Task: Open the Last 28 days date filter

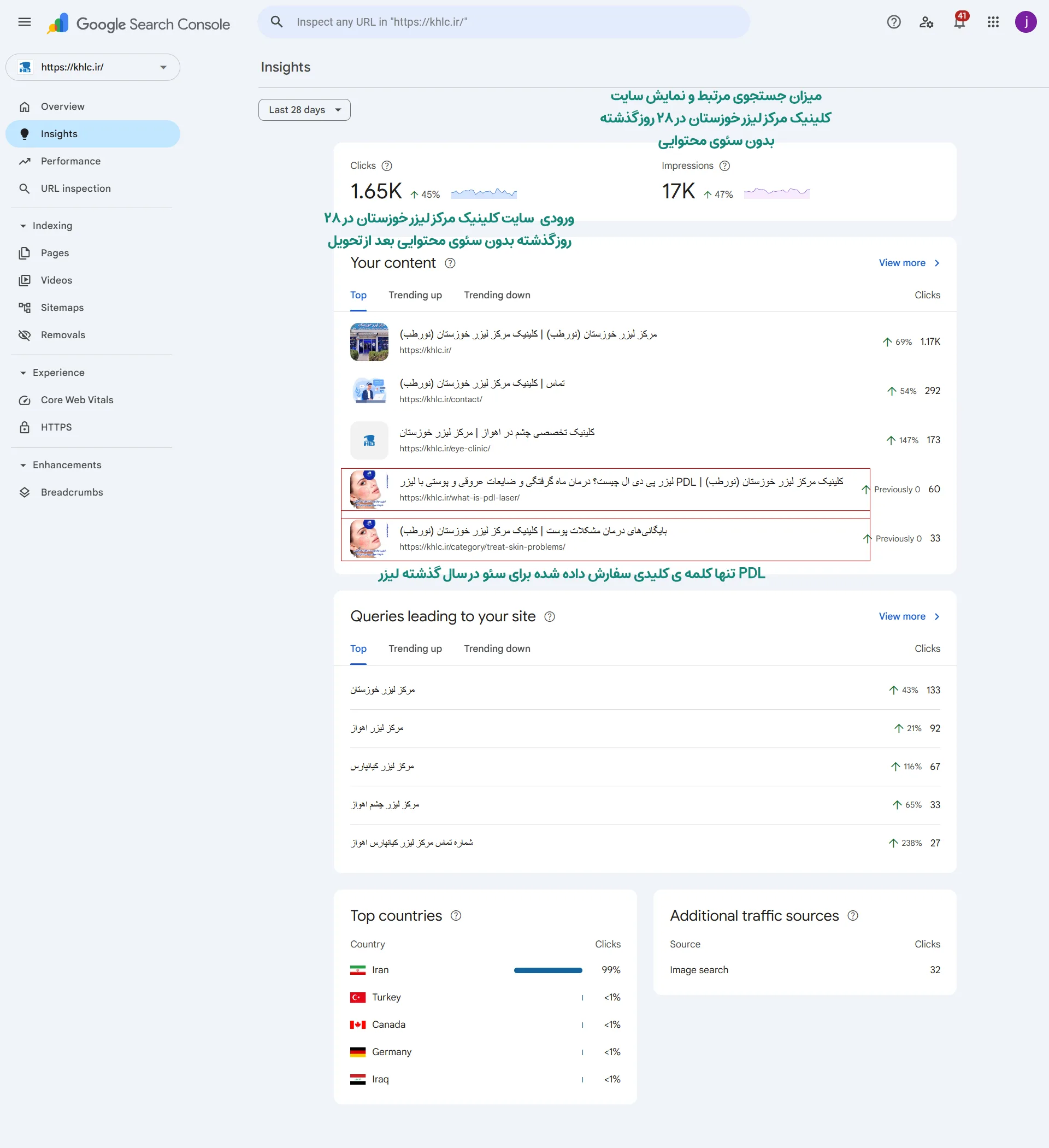Action: pos(304,110)
